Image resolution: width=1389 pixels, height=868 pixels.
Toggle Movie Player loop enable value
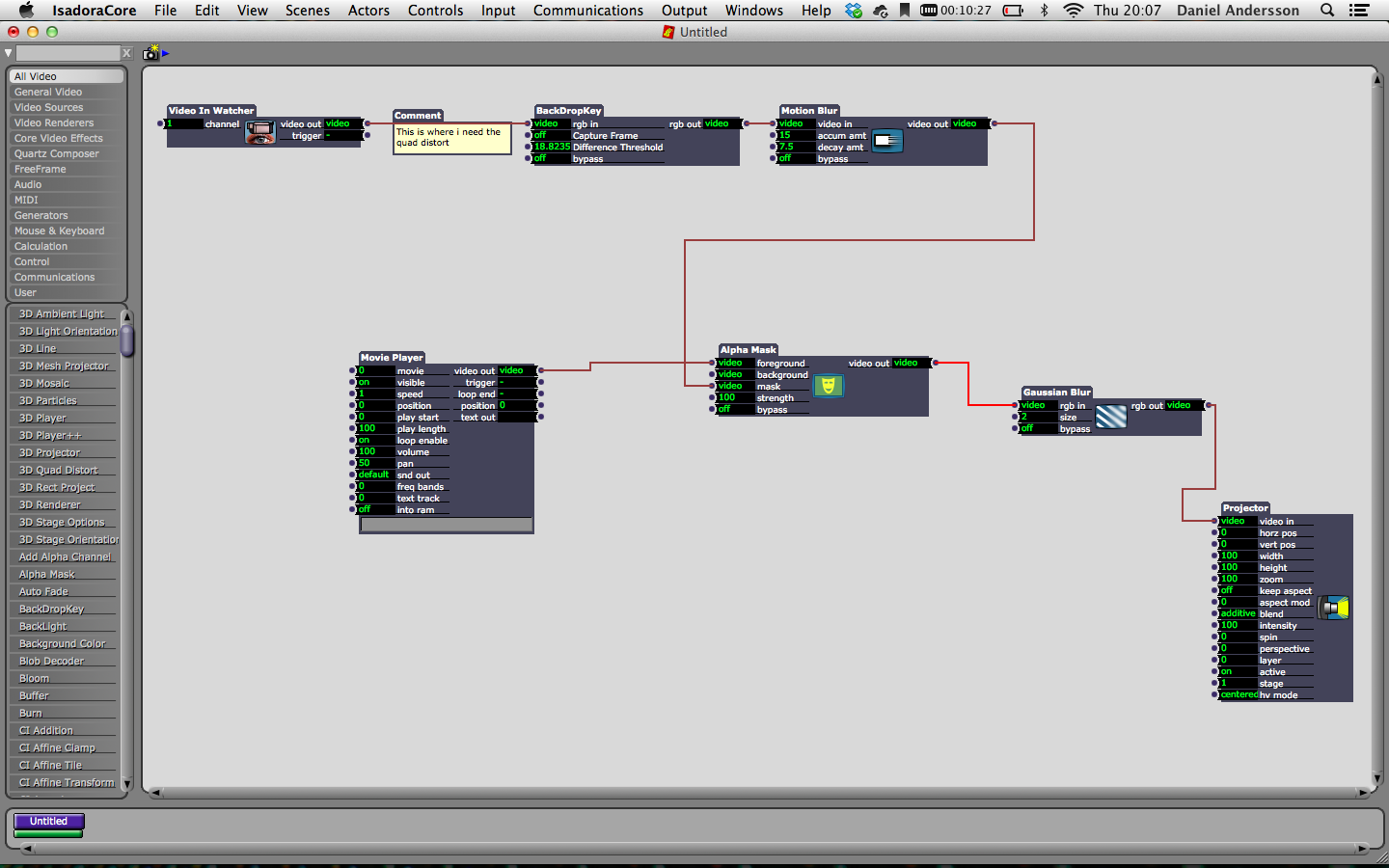click(x=375, y=441)
